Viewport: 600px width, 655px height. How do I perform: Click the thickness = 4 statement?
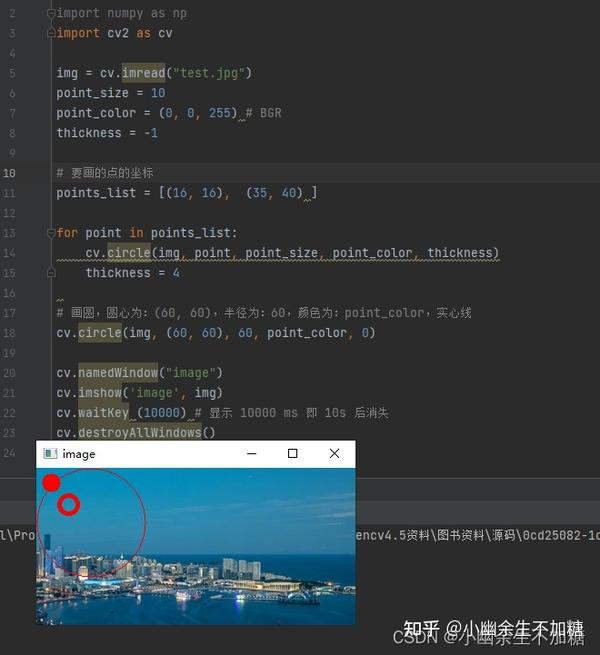pos(132,273)
